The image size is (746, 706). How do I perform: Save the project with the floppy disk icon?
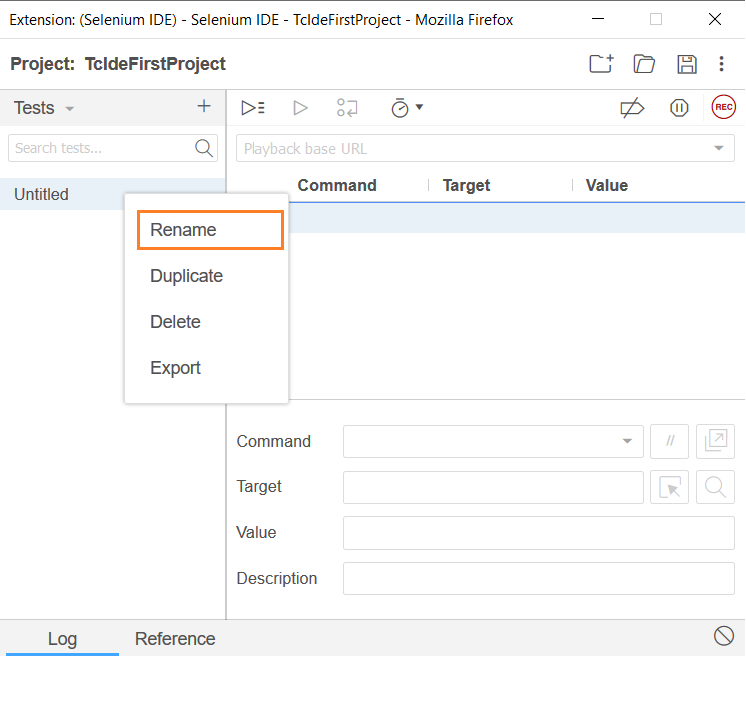[x=687, y=64]
